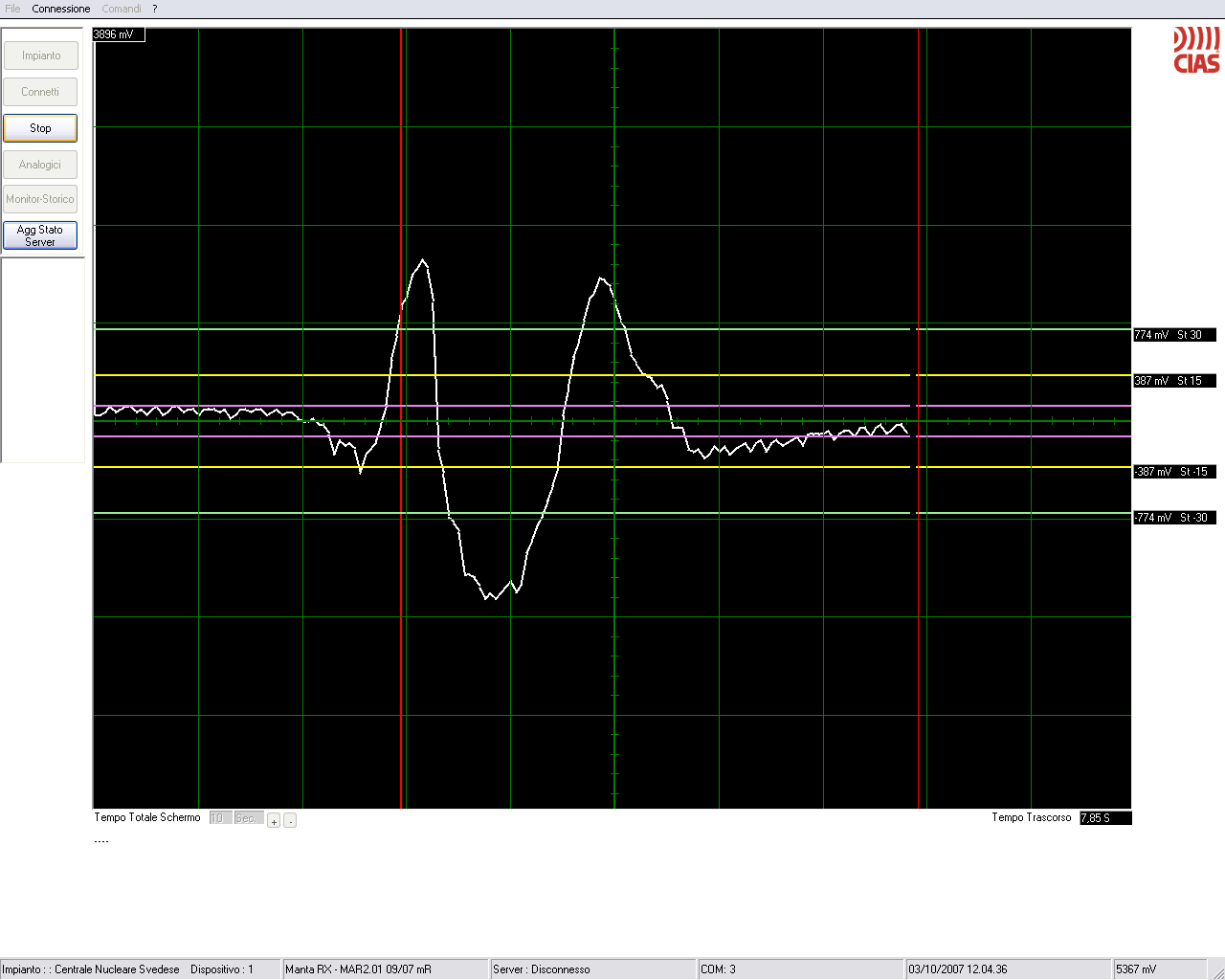Image resolution: width=1225 pixels, height=980 pixels.
Task: Increase total screen time with plus button
Action: click(274, 820)
